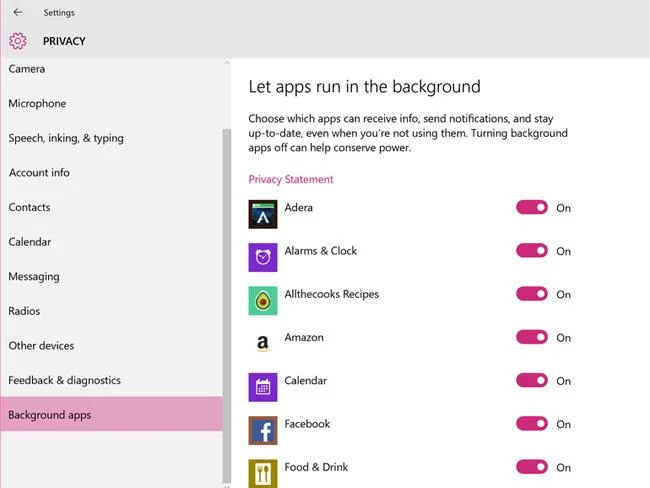This screenshot has height=488, width=650.
Task: Turn off background access for Adera
Action: tap(532, 207)
